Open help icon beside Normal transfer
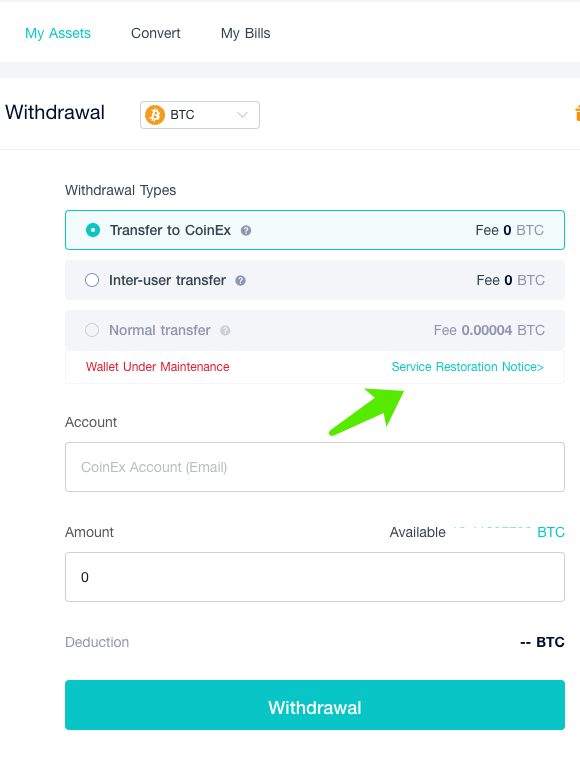 tap(225, 331)
